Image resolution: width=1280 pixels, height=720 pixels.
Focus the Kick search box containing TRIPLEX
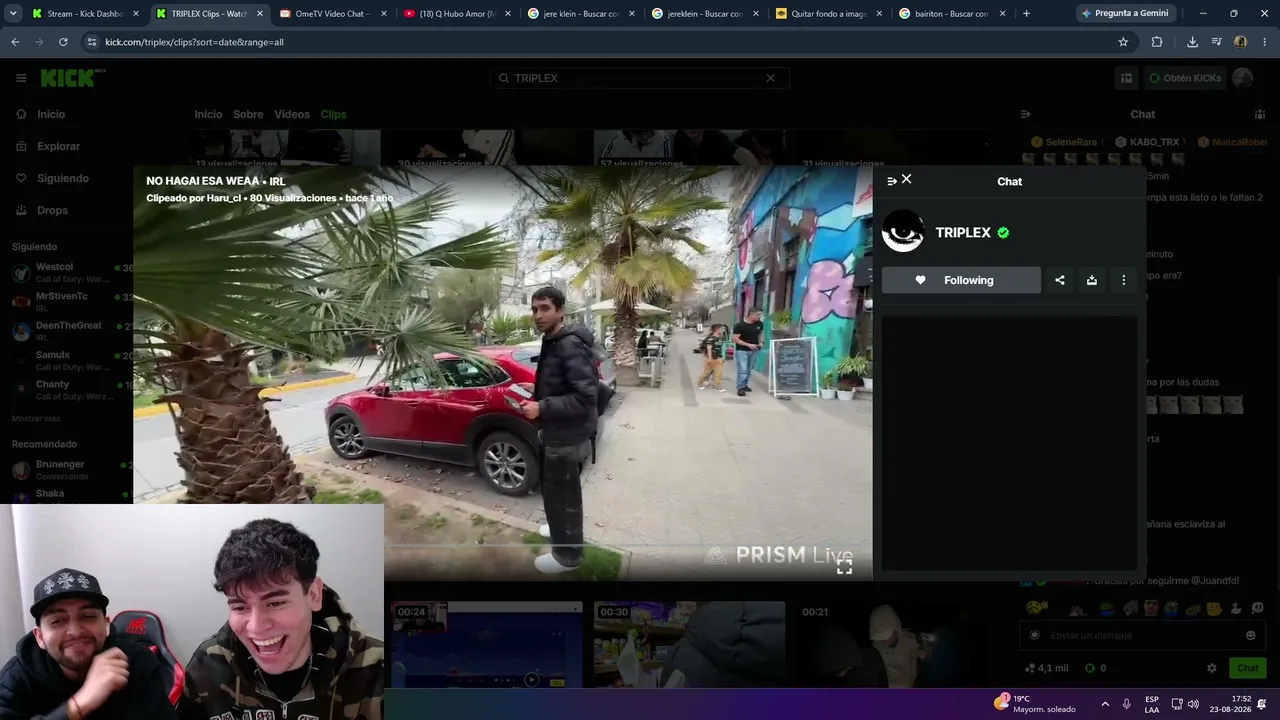click(x=640, y=78)
